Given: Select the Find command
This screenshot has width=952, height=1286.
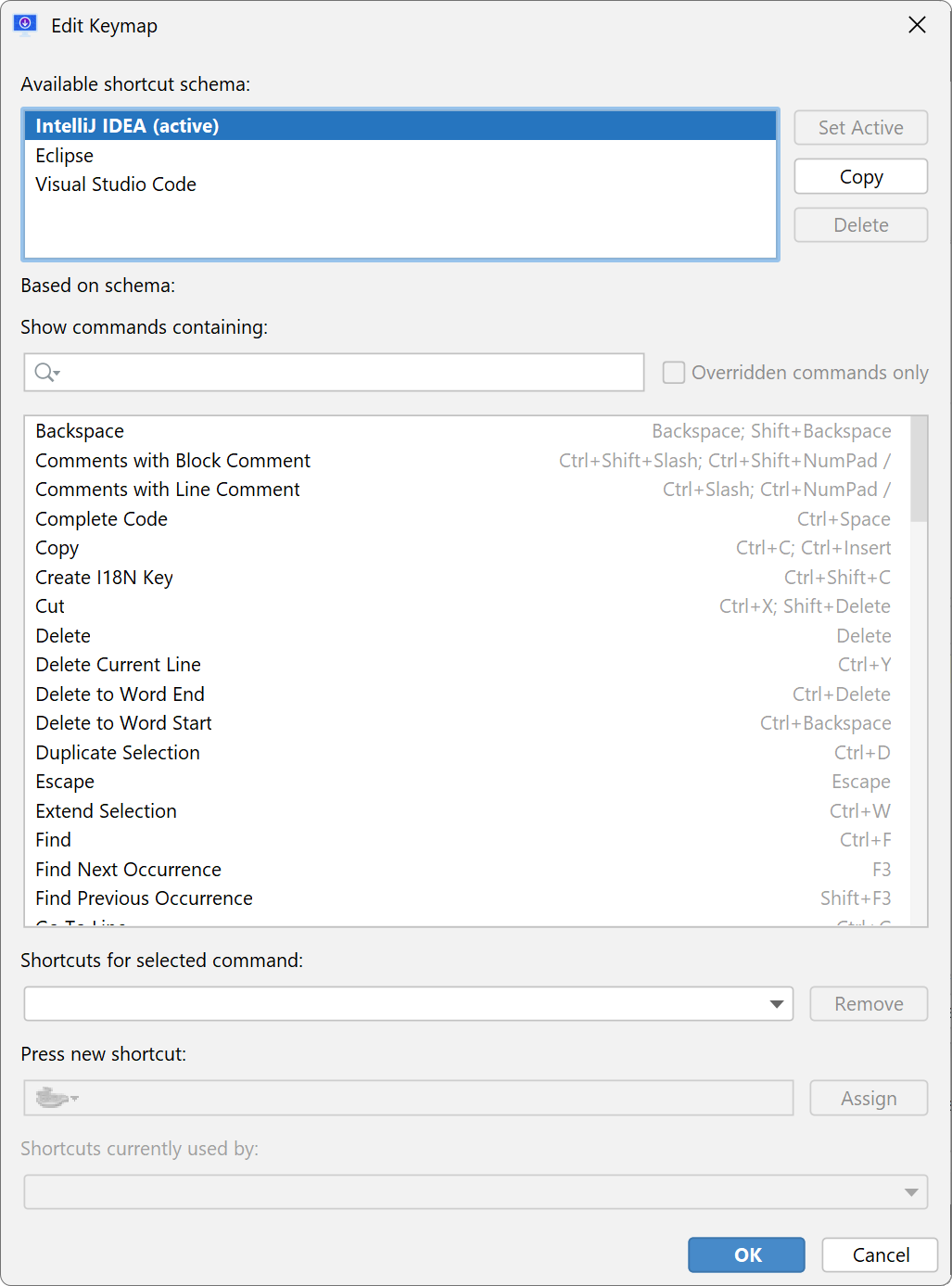Looking at the screenshot, I should click(467, 840).
